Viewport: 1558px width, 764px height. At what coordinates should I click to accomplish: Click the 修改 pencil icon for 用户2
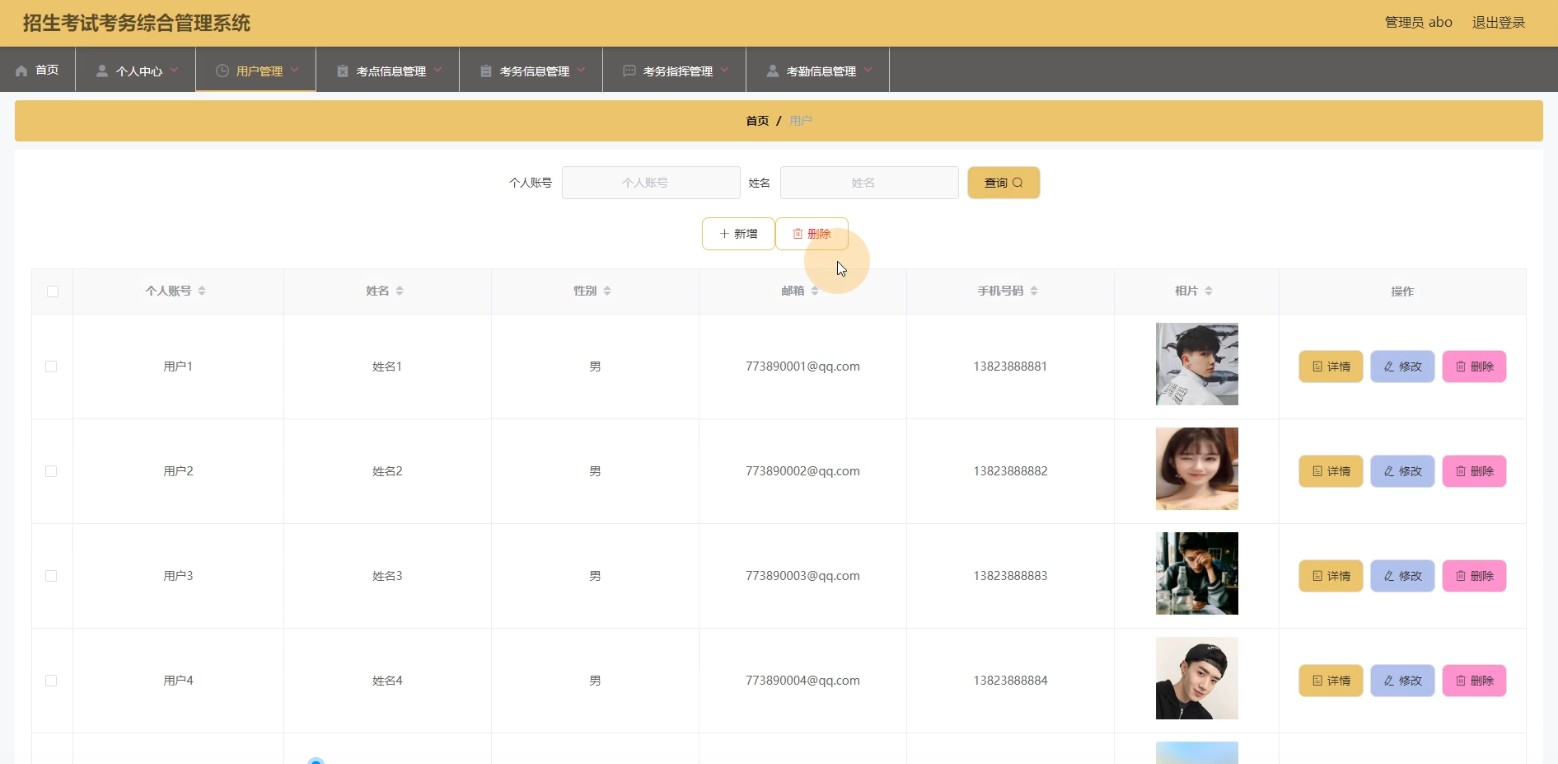pos(1389,471)
